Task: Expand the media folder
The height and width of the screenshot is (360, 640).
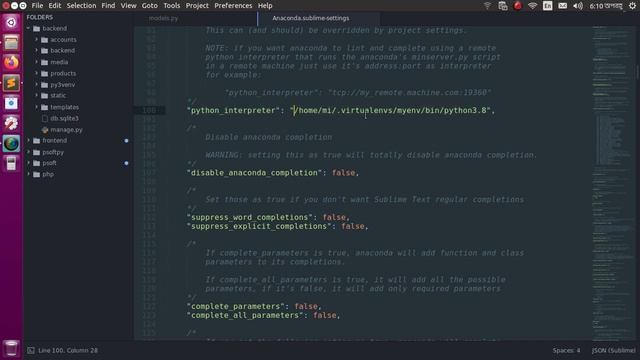Action: [37, 62]
